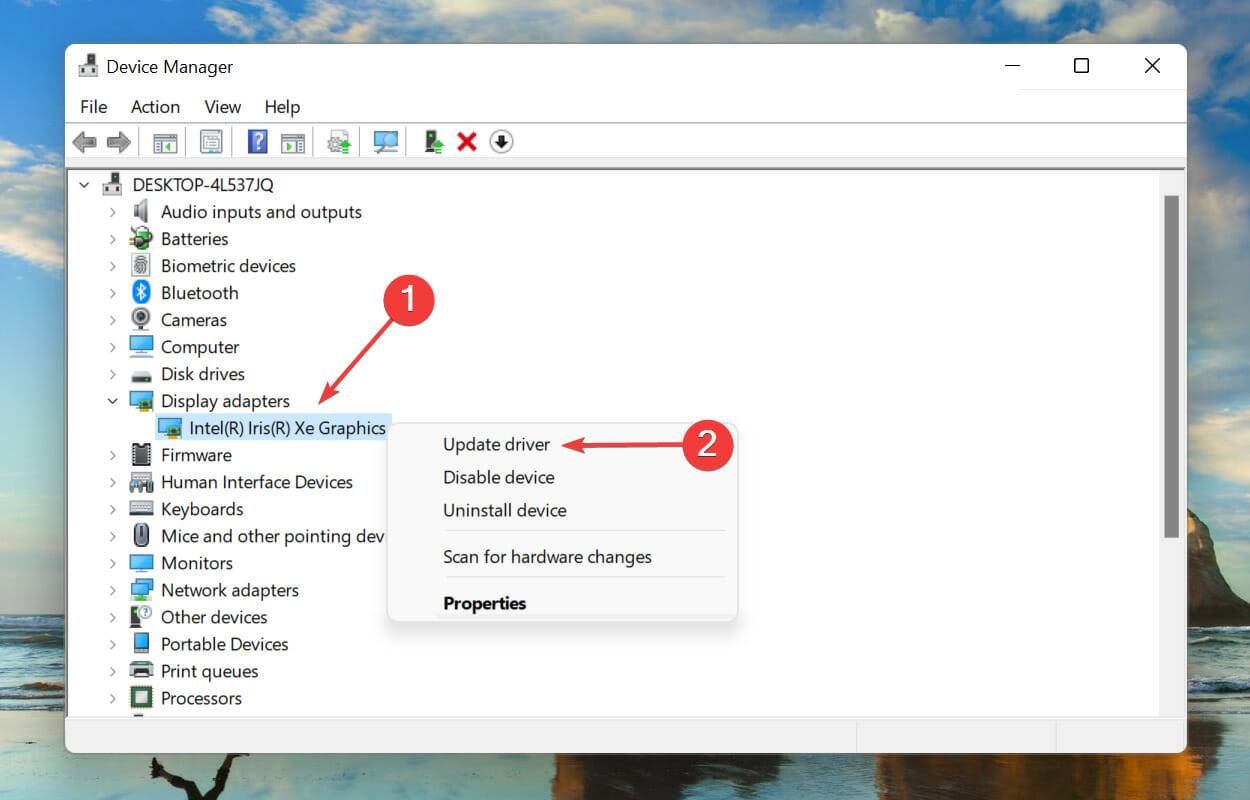Click the Back arrow toolbar icon
The height and width of the screenshot is (800, 1250).
85,142
